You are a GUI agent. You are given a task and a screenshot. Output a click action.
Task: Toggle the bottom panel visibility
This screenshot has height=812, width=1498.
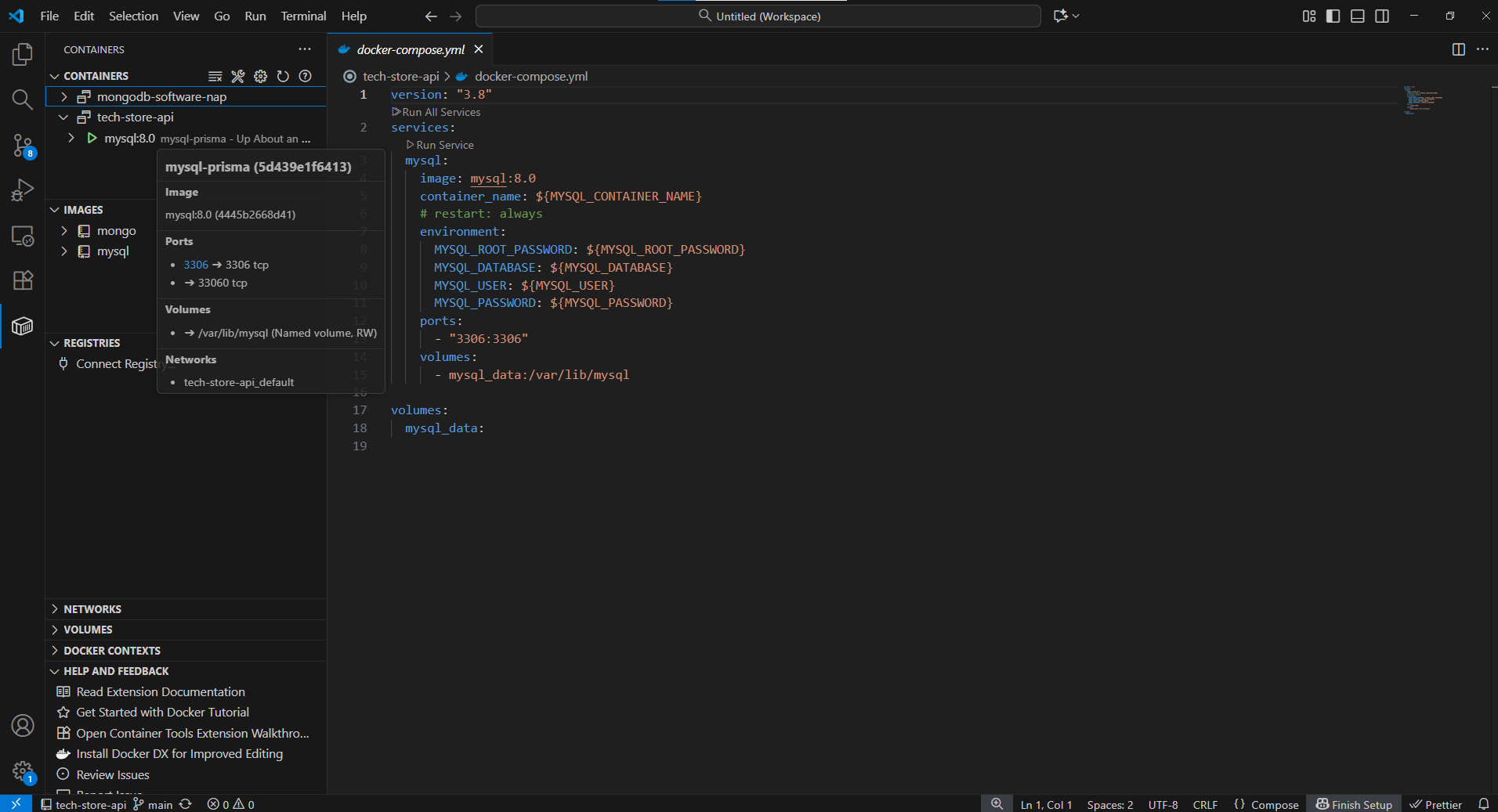pyautogui.click(x=1358, y=16)
